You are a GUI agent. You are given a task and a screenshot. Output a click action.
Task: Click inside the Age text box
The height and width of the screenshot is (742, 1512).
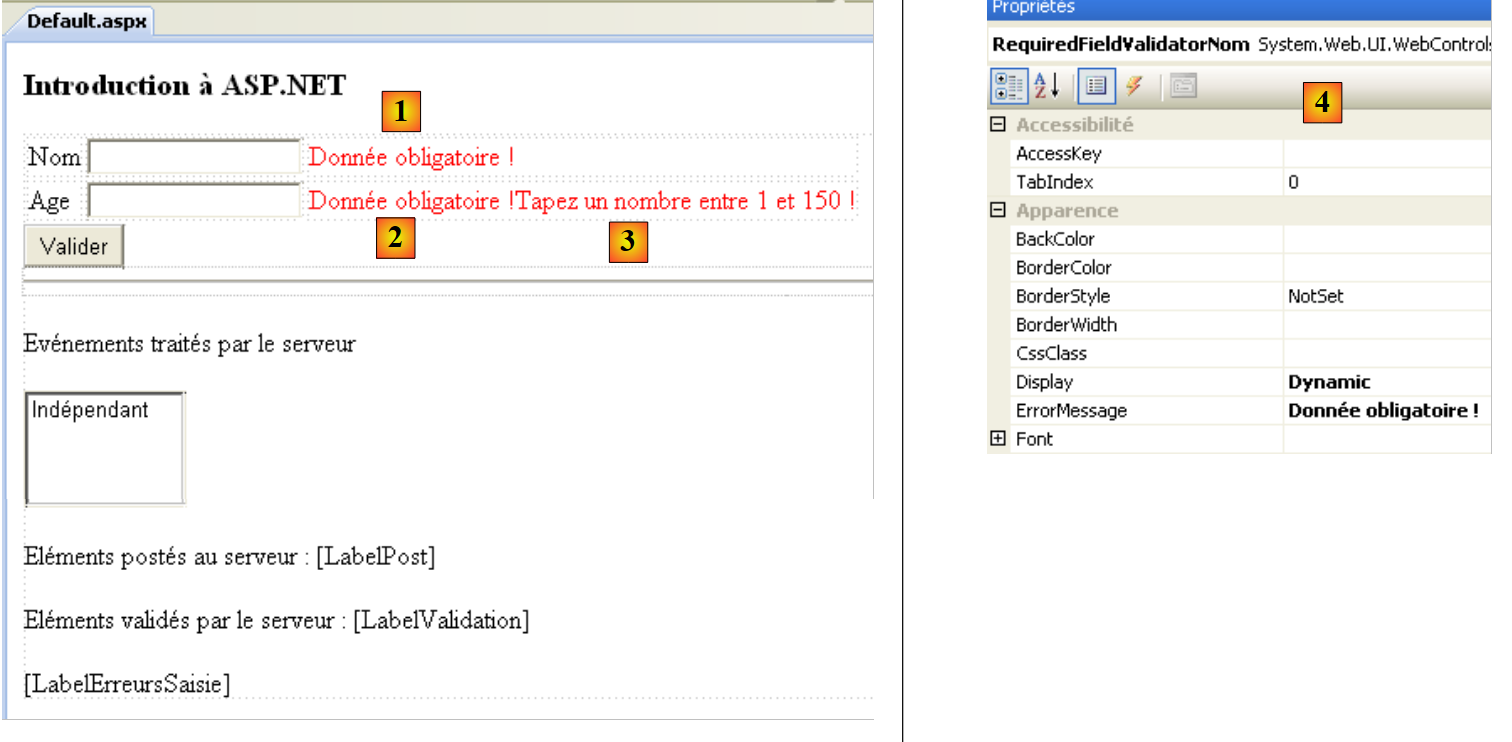tap(194, 201)
